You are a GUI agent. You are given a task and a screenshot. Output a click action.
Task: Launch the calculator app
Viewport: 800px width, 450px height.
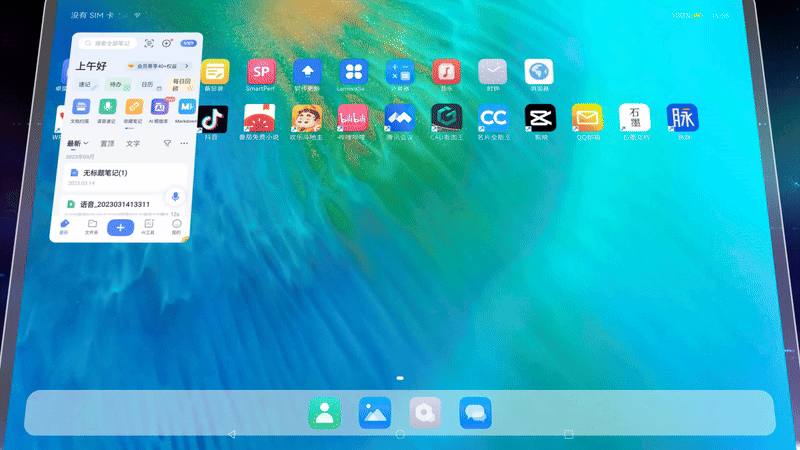coord(400,72)
